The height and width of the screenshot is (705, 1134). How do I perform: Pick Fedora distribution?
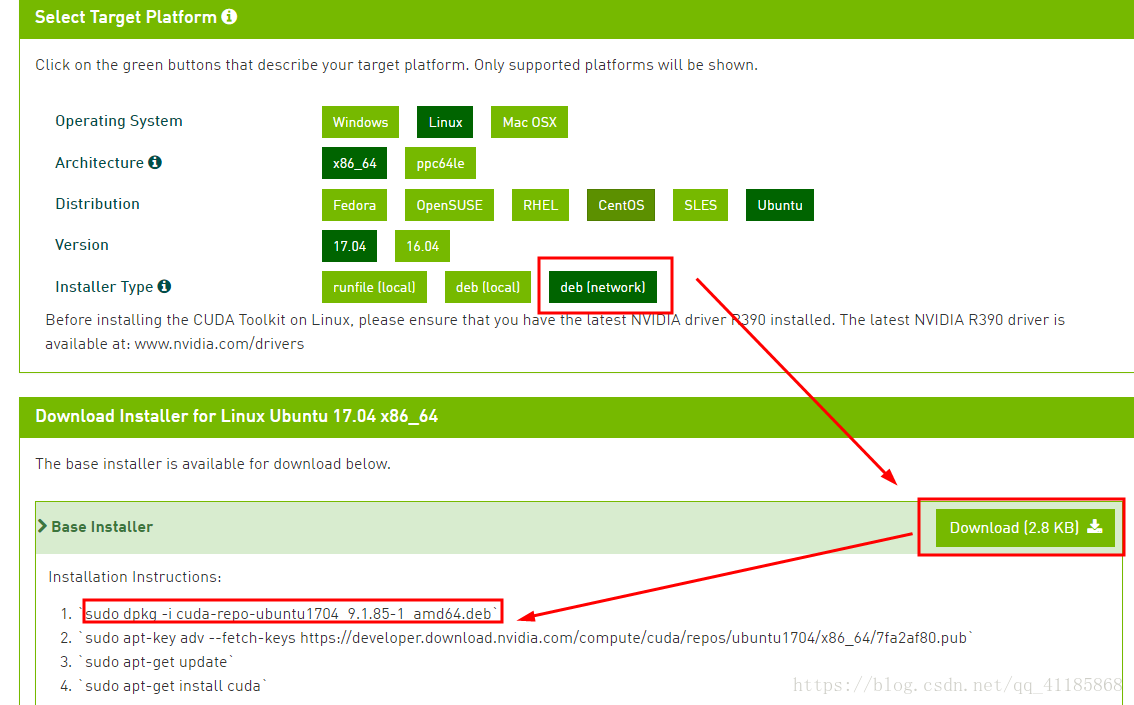354,205
